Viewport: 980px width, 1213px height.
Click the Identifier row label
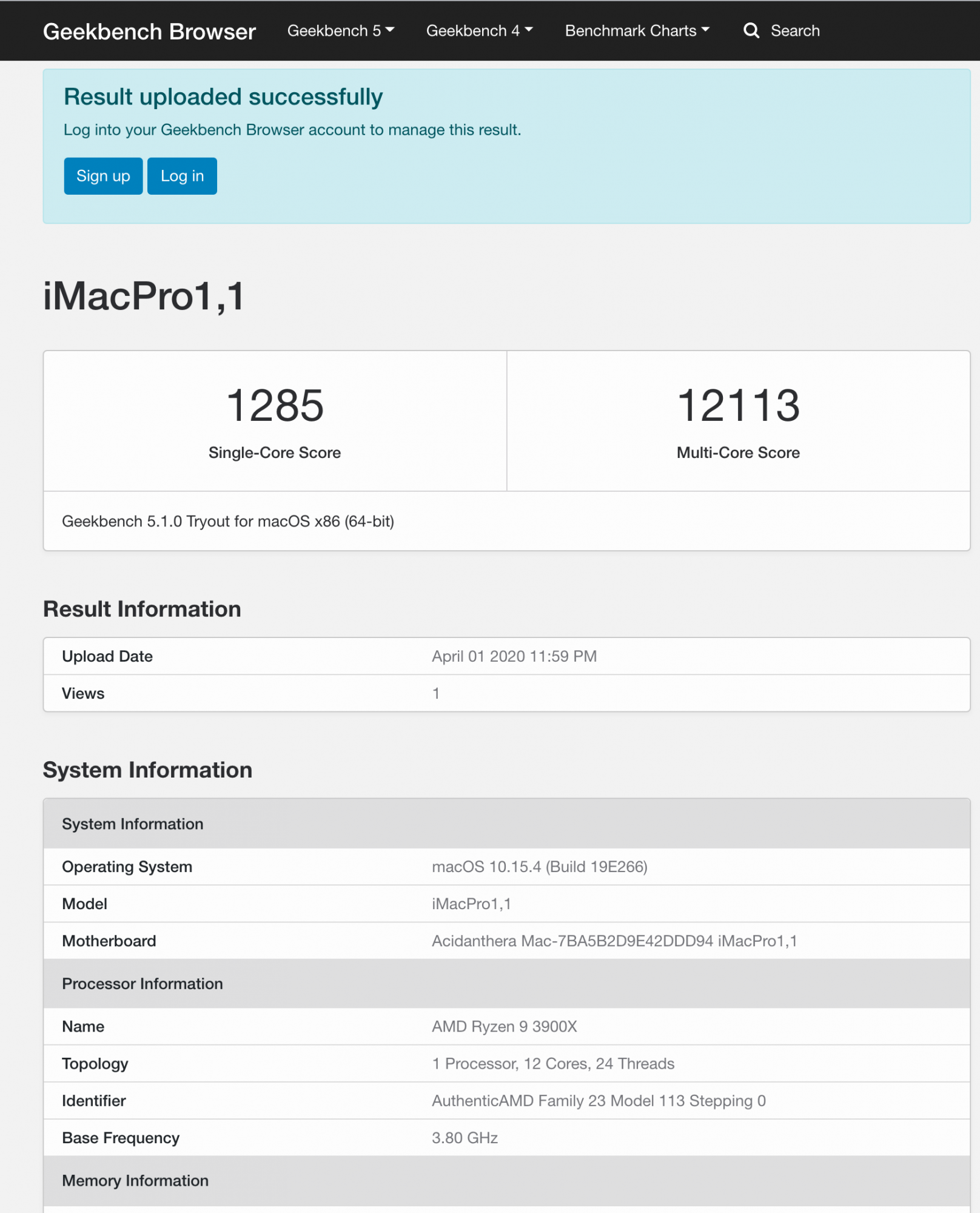(94, 1101)
